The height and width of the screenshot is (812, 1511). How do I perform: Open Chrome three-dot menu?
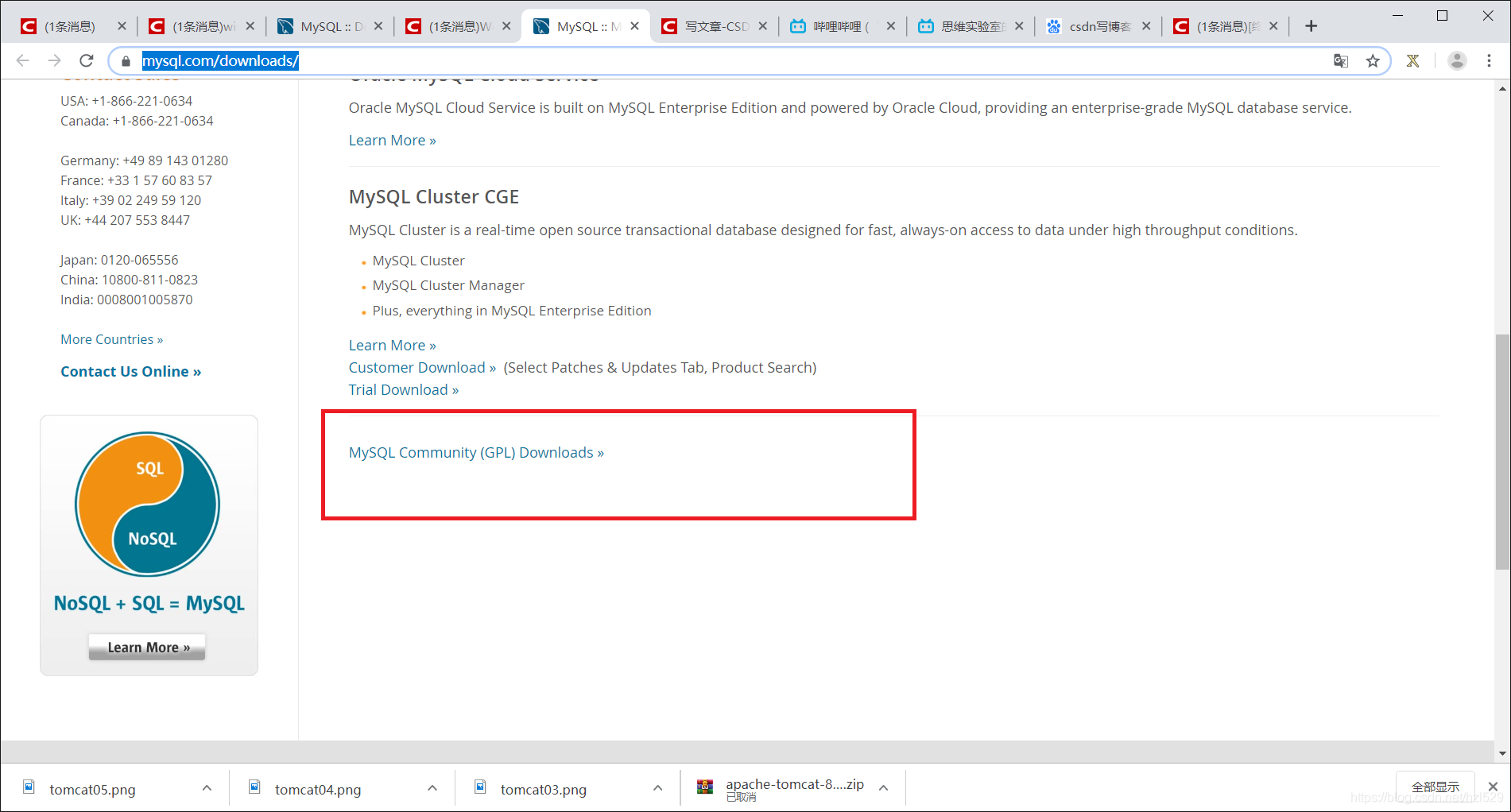point(1490,60)
